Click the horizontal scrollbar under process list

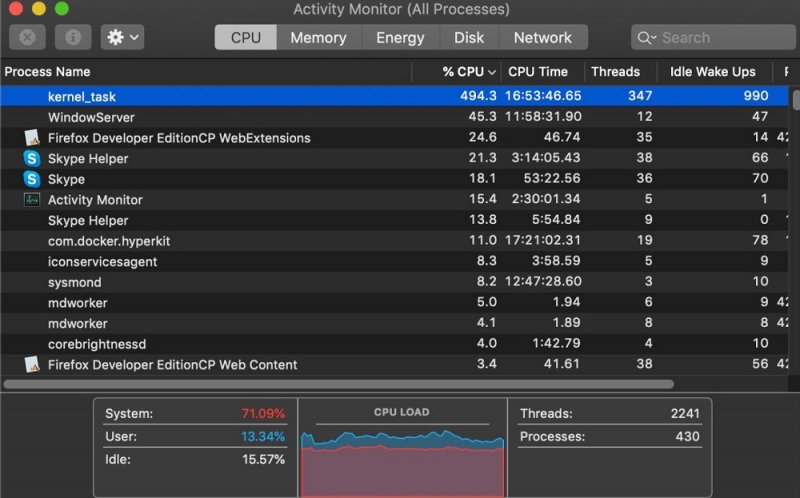tap(339, 384)
